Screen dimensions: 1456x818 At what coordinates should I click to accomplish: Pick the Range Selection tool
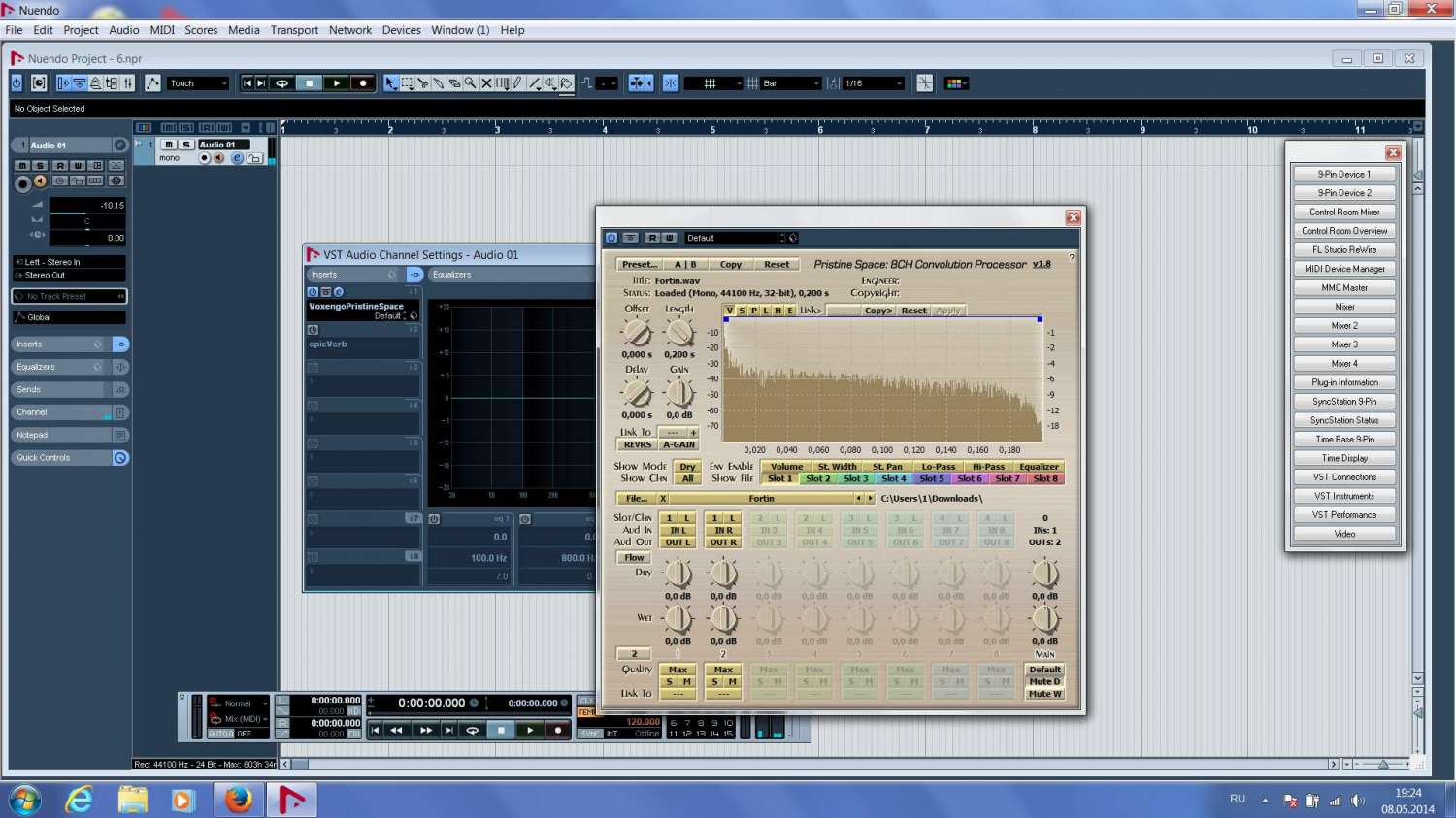(407, 83)
